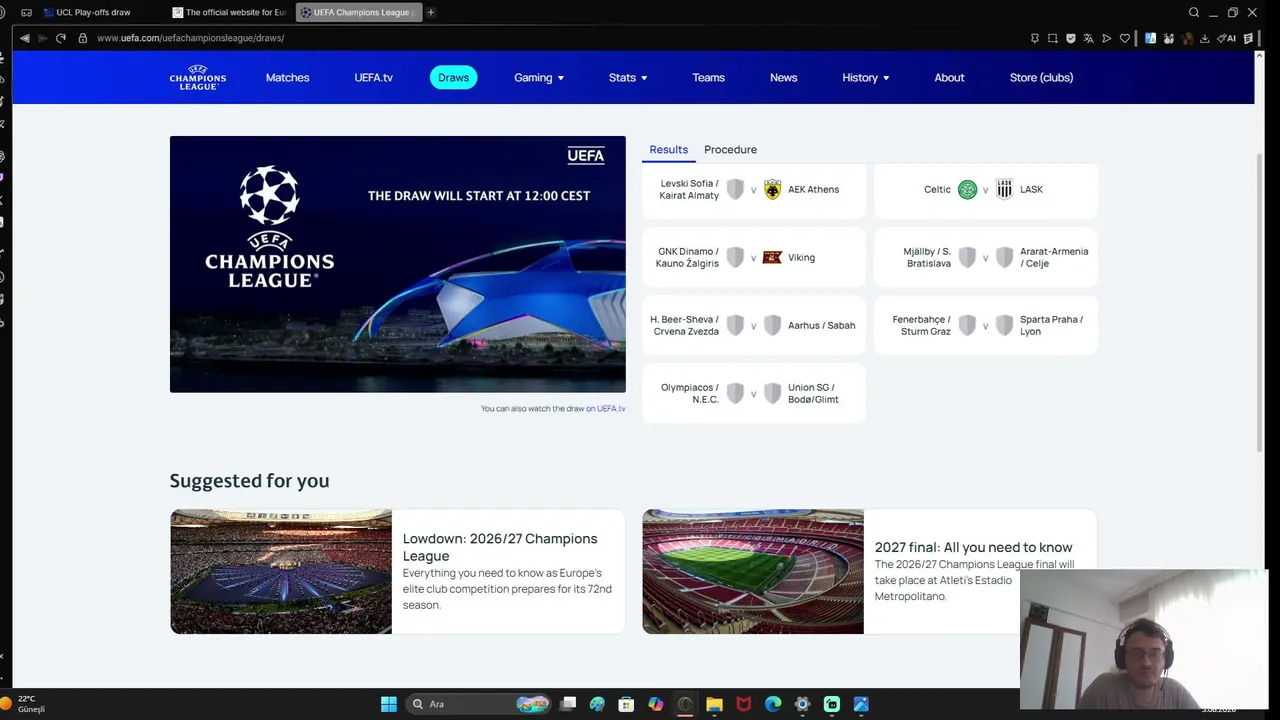
Task: Select the Ararat-Armenia / Celje team text
Action: coord(1054,258)
